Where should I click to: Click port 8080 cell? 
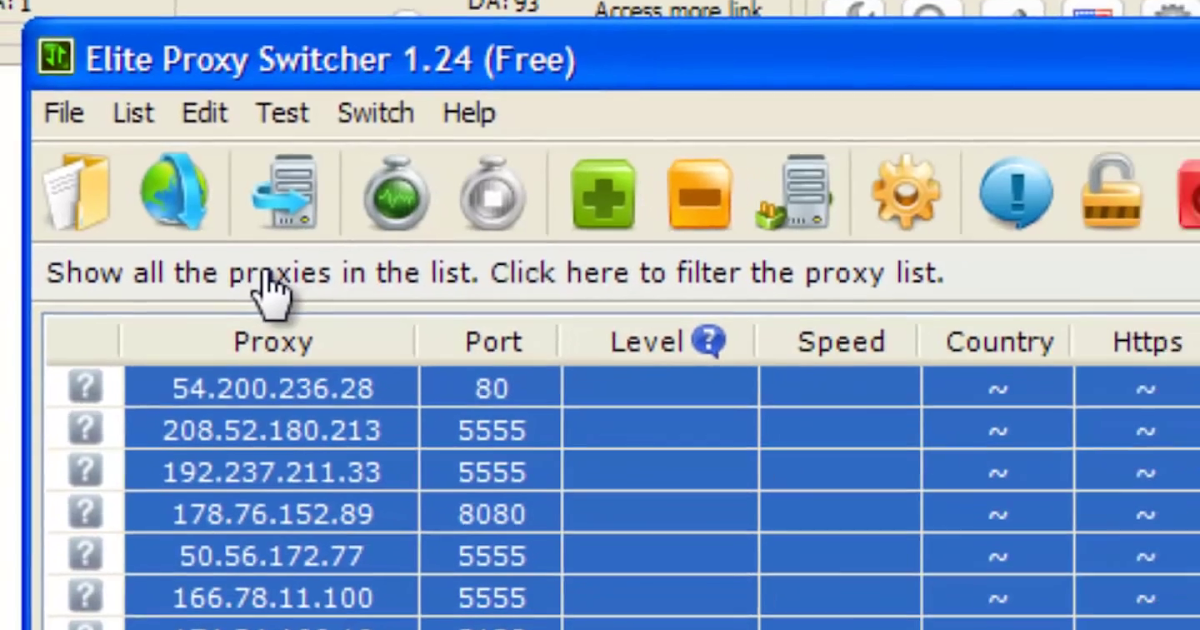pyautogui.click(x=491, y=514)
